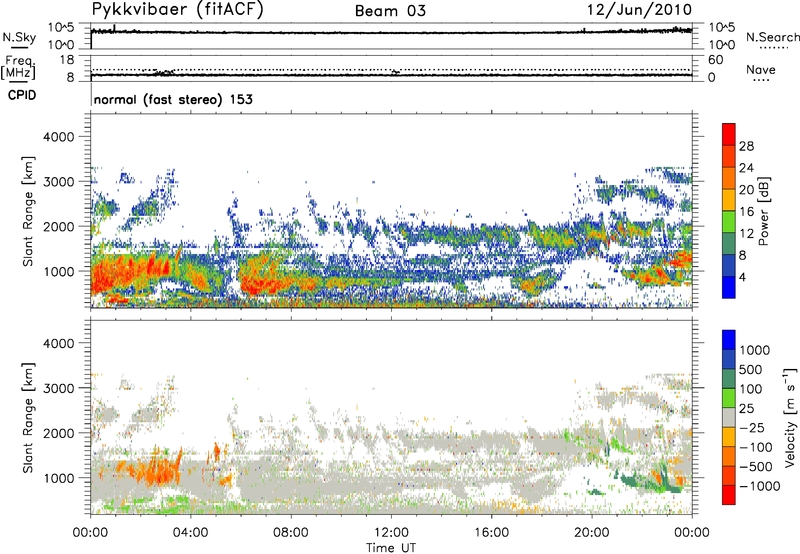Click the '-500' velocity colorbar tick value

click(755, 467)
